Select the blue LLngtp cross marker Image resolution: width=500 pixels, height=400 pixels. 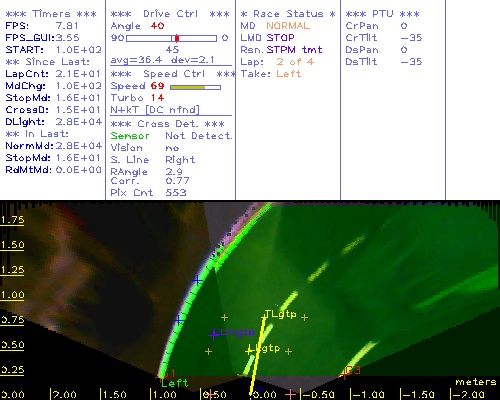coord(214,334)
